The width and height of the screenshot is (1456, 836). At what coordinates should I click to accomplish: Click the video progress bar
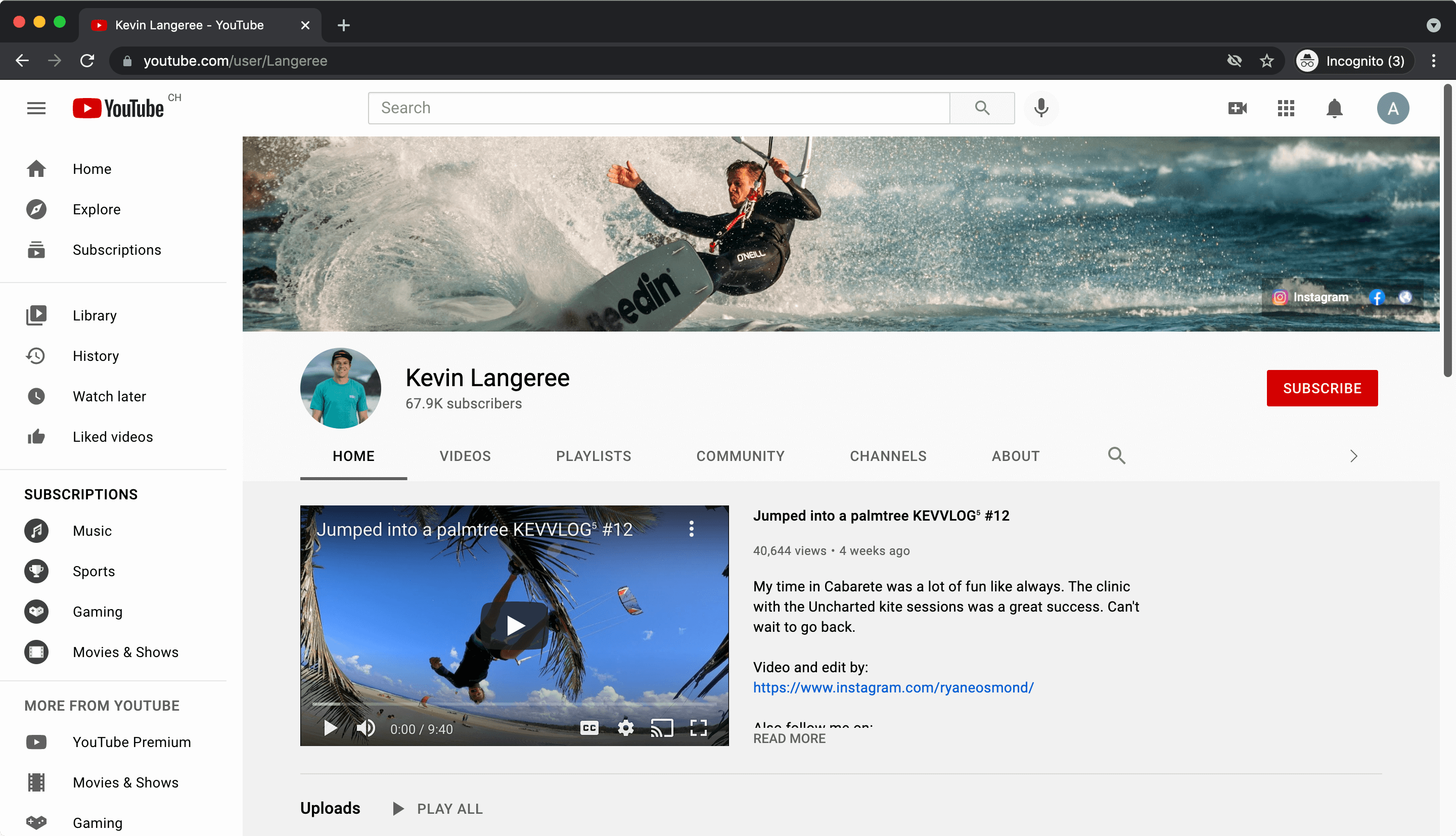(515, 704)
